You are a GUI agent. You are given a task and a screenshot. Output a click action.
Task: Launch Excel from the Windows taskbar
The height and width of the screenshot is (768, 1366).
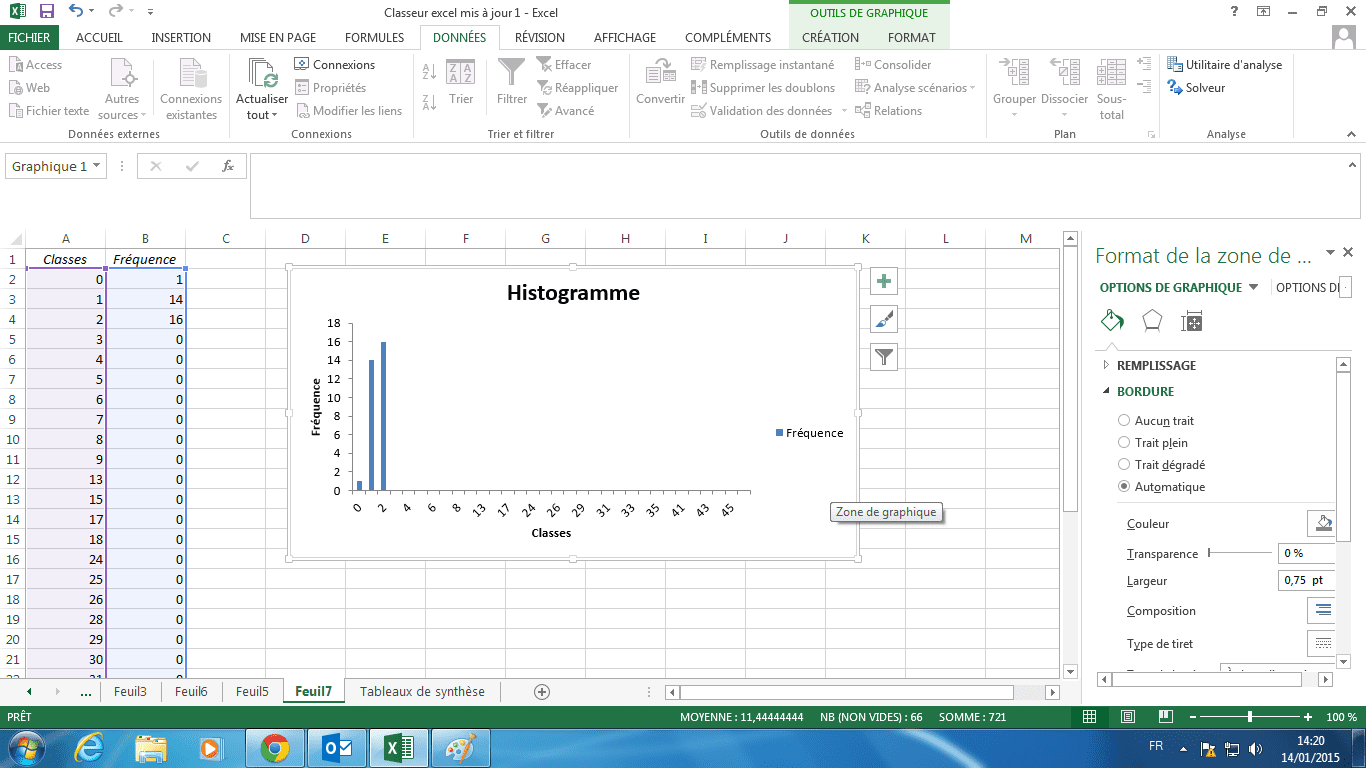coord(399,748)
